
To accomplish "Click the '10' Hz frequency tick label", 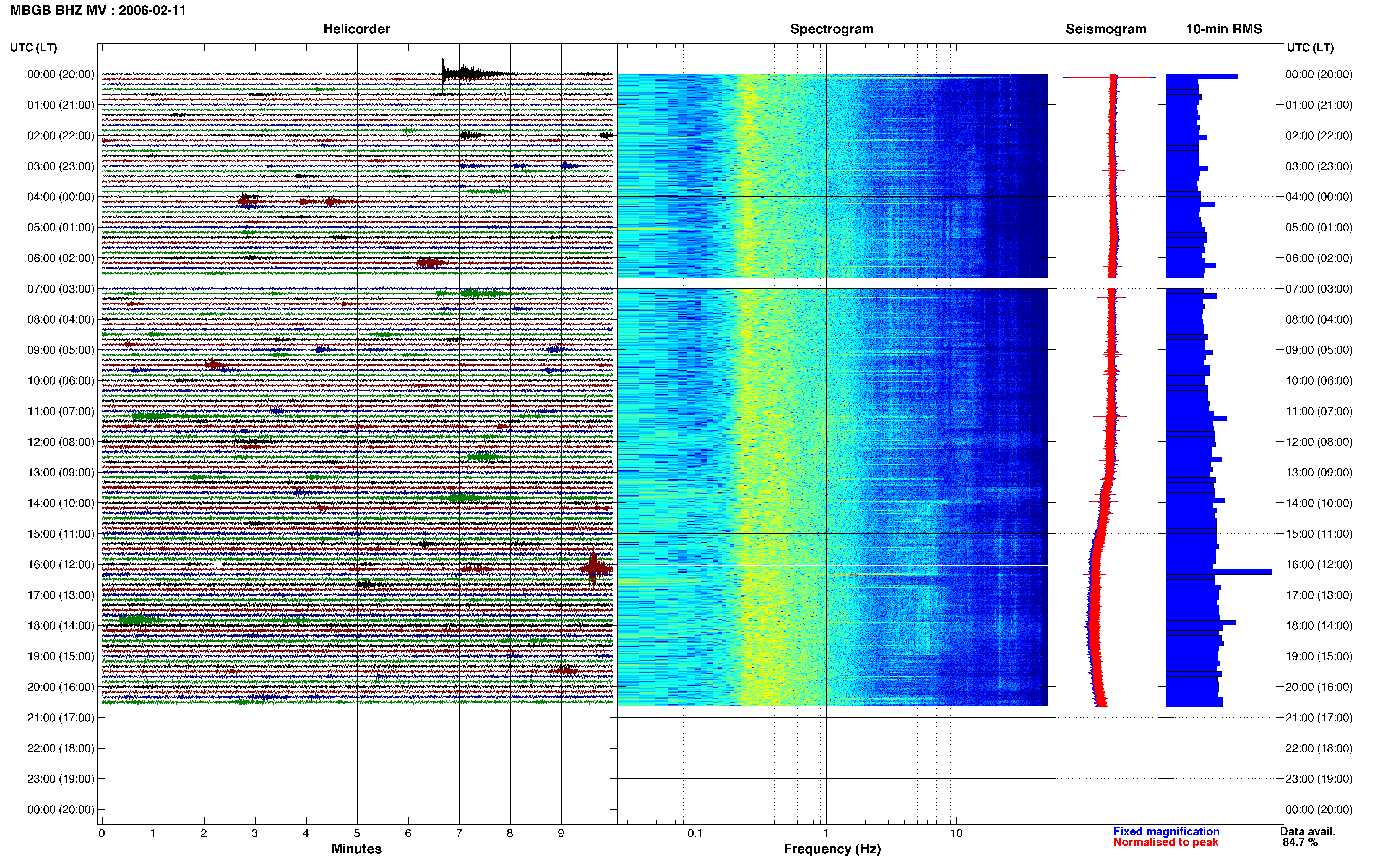I will pyautogui.click(x=956, y=833).
